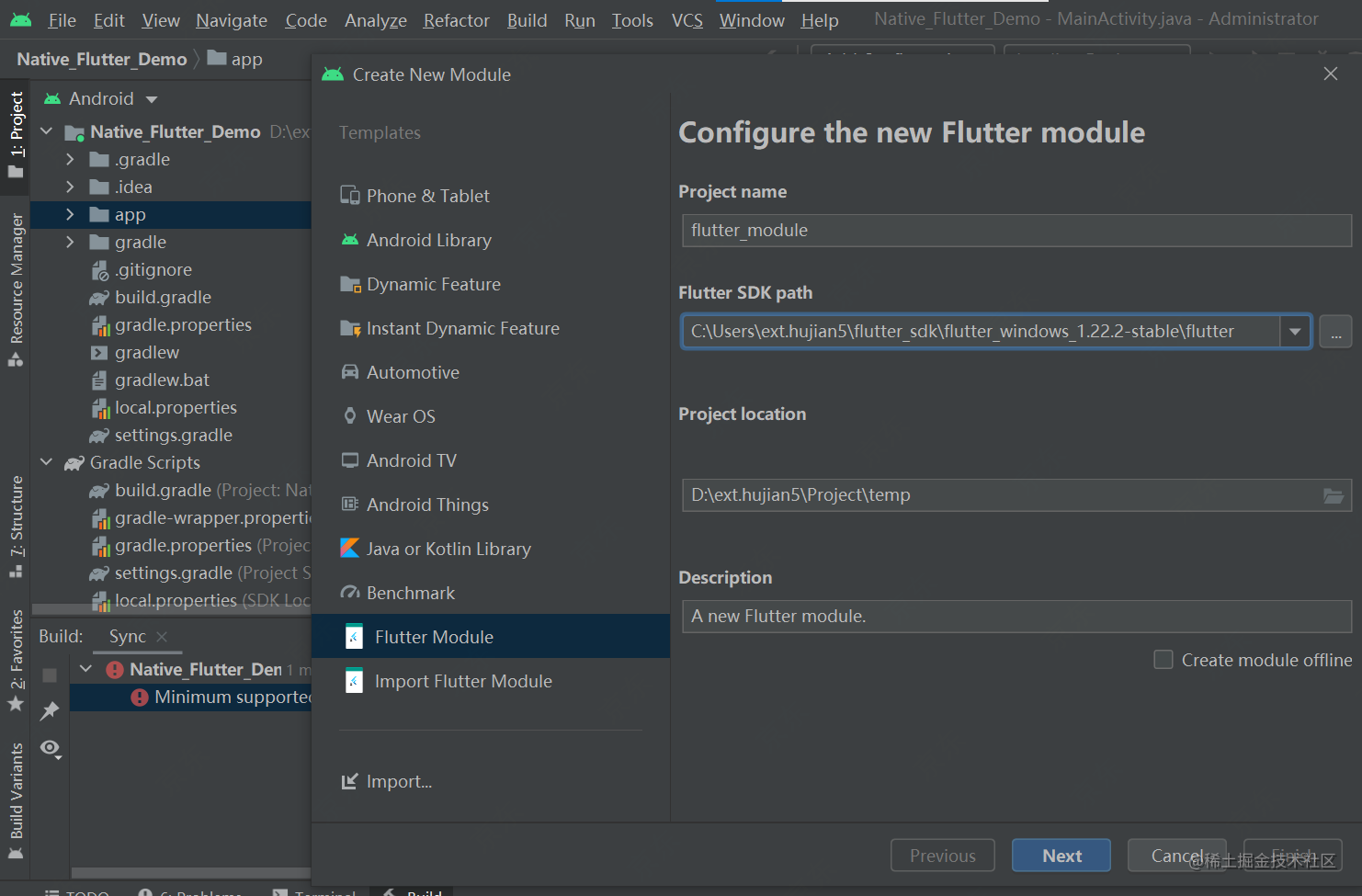This screenshot has height=896, width=1362.
Task: Open the eye view options in Build panel
Action: click(x=51, y=749)
